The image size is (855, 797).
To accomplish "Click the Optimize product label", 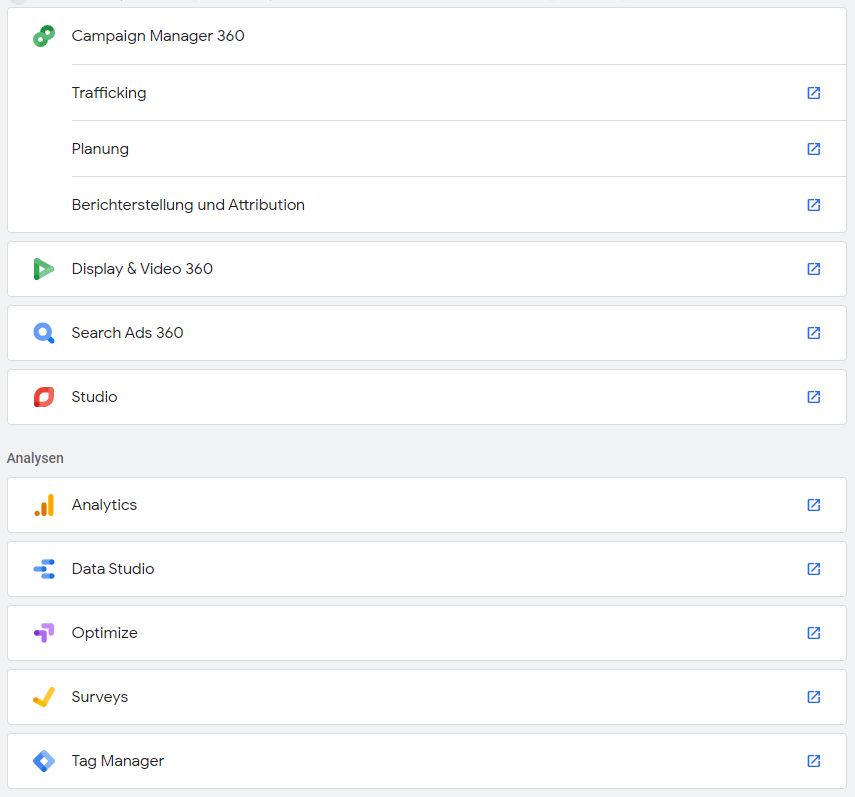I will (105, 633).
